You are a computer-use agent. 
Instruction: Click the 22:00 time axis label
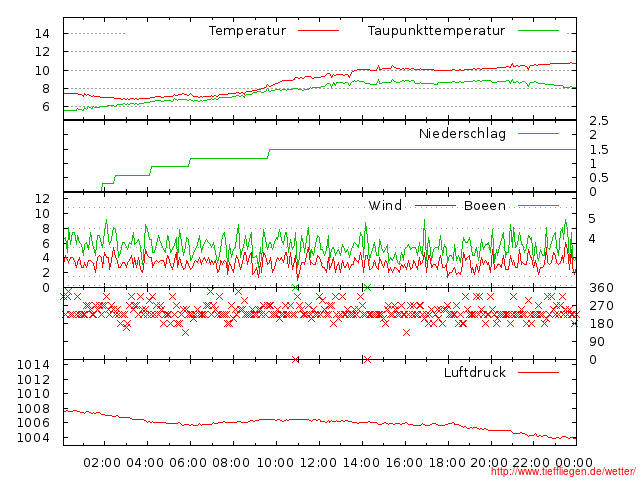click(531, 463)
